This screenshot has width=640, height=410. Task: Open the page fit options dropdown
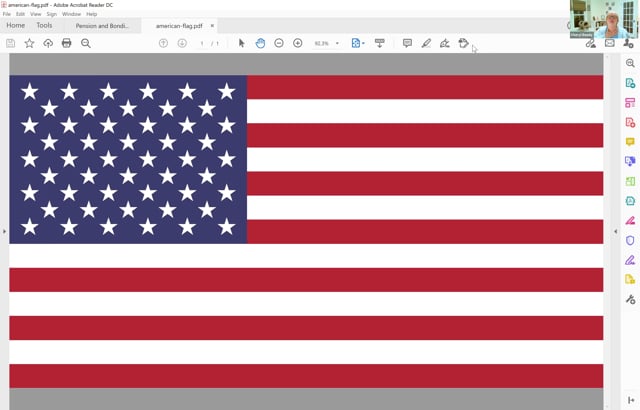[358, 43]
